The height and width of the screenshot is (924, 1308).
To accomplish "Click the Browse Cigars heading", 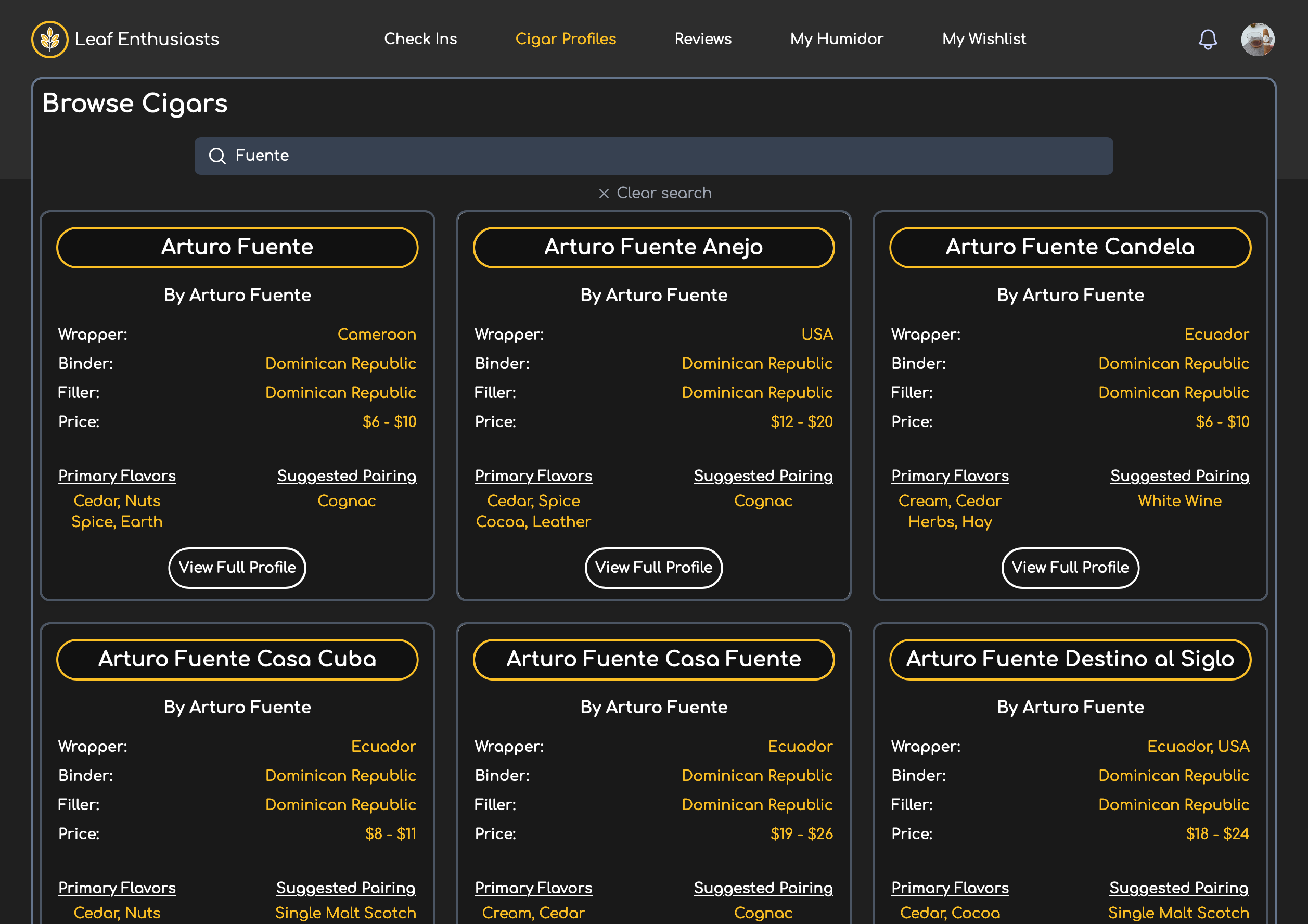I will [135, 104].
